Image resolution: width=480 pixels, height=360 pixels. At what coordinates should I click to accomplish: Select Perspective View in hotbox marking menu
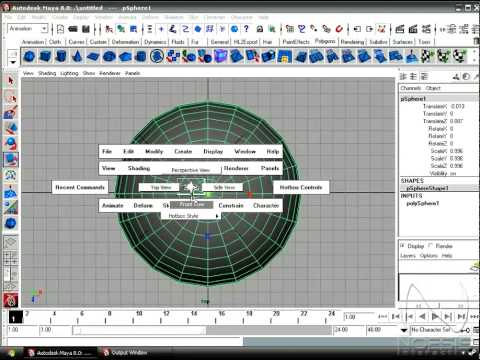(x=190, y=170)
